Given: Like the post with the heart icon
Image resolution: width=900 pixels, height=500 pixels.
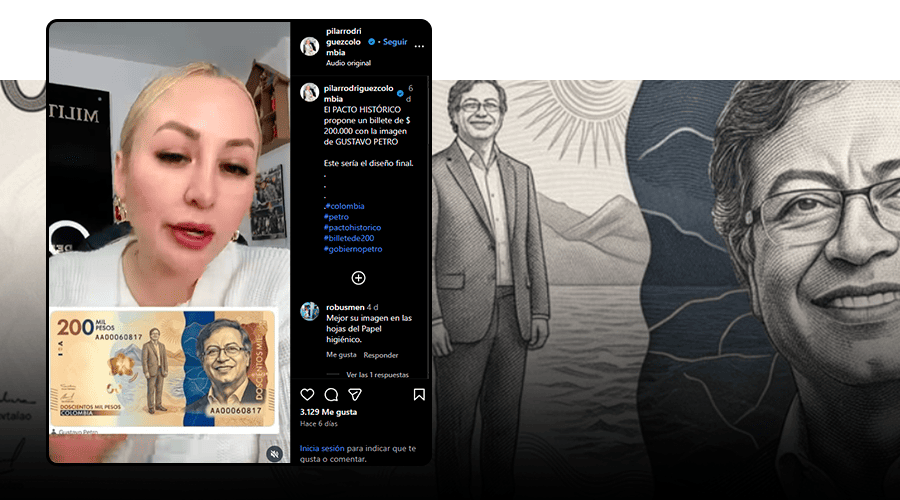Looking at the screenshot, I should [x=307, y=395].
